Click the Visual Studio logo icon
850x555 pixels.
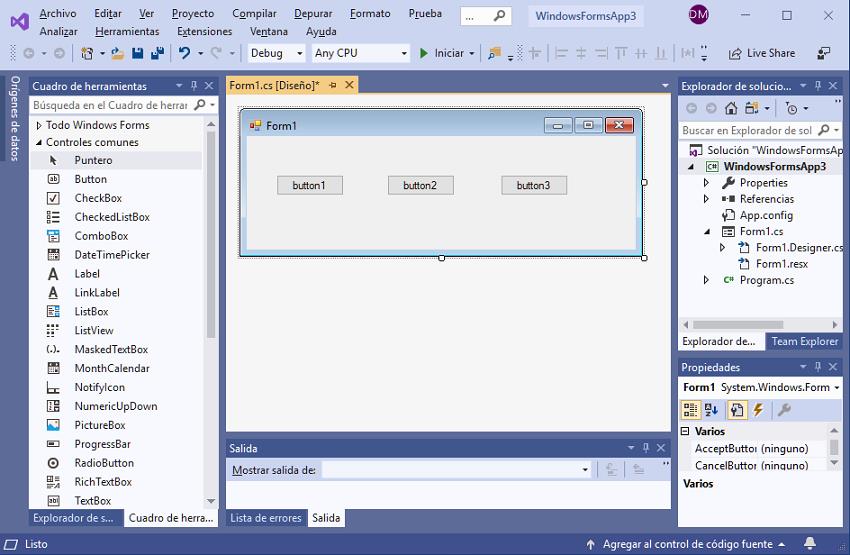pyautogui.click(x=20, y=22)
